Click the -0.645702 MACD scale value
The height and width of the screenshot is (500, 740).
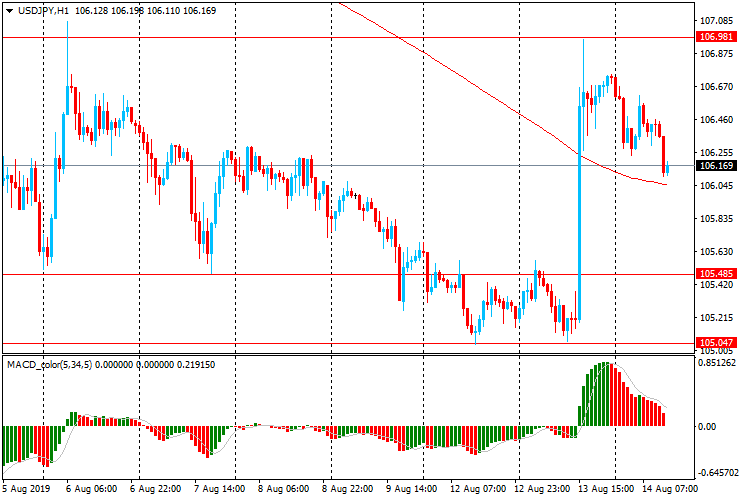tap(717, 473)
